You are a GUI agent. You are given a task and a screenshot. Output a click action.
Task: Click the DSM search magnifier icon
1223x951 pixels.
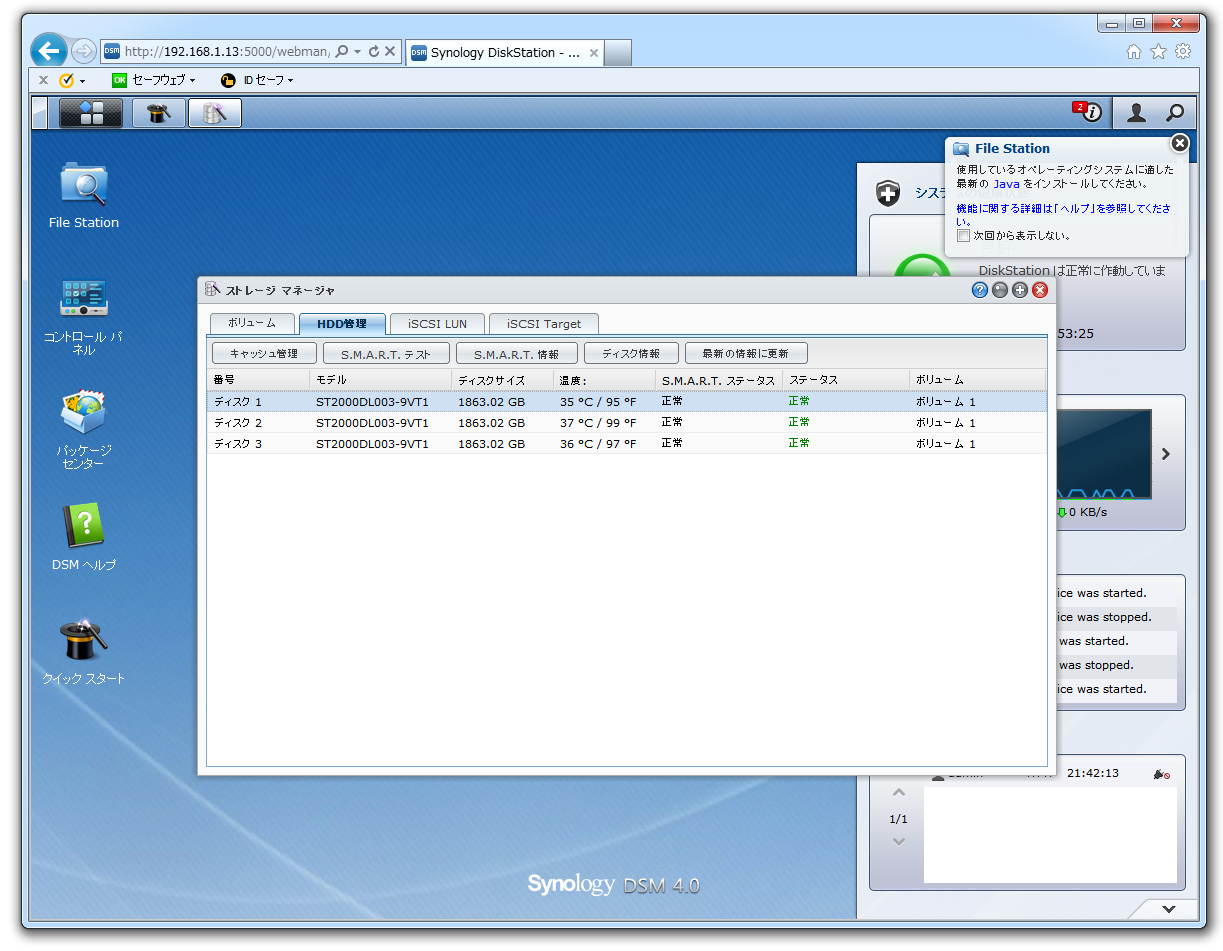[1175, 113]
